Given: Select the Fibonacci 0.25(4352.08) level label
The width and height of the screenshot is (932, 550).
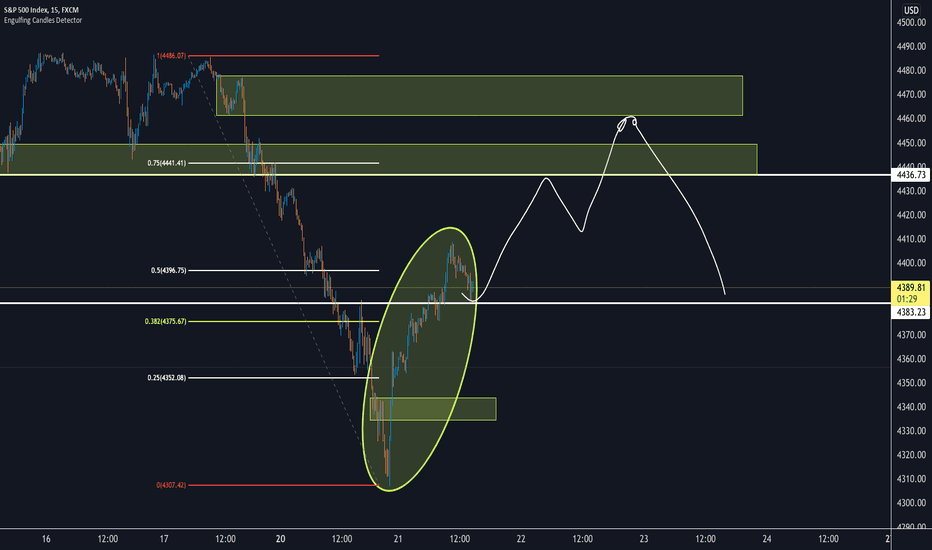Looking at the screenshot, I should coord(167,378).
